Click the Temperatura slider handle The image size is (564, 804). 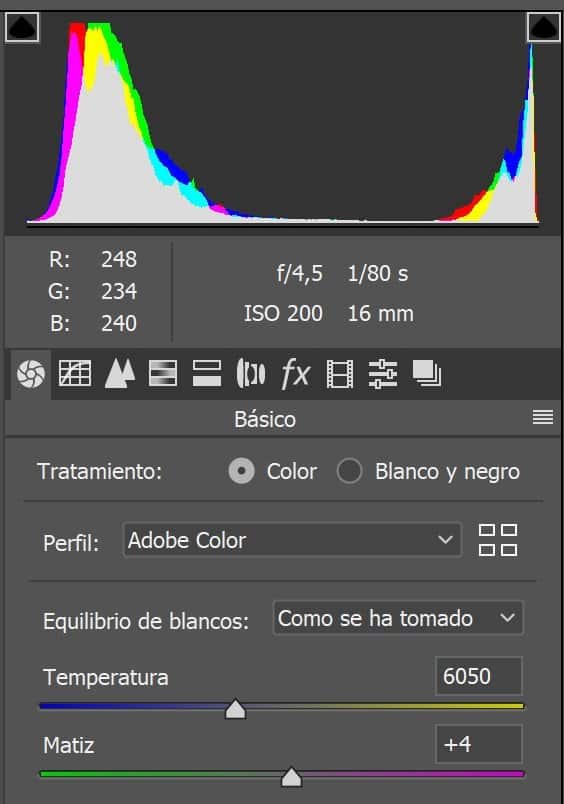pos(235,709)
